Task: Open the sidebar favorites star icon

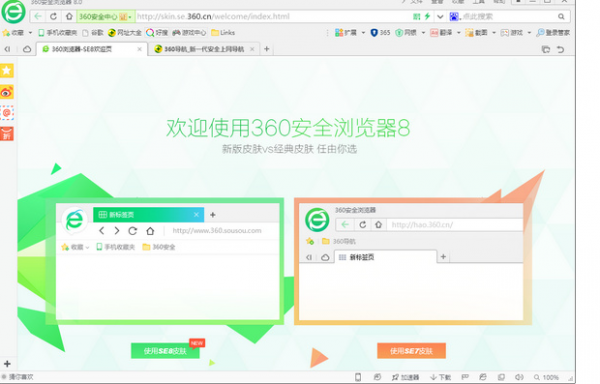Action: (7, 70)
